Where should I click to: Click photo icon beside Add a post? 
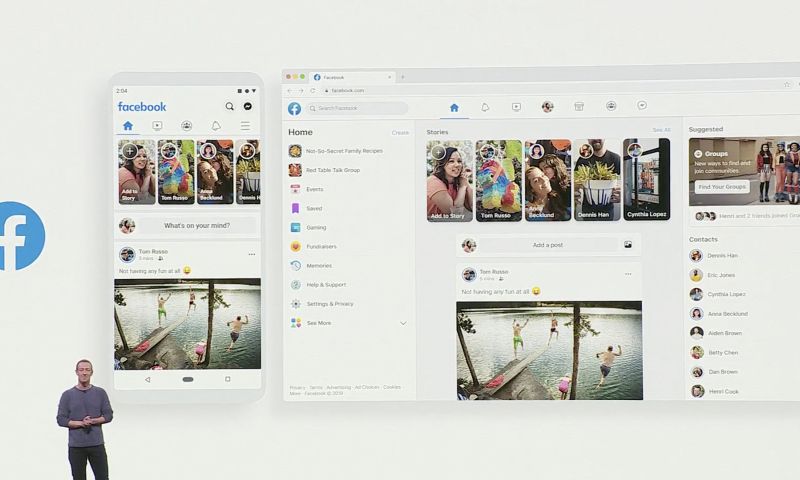[628, 245]
